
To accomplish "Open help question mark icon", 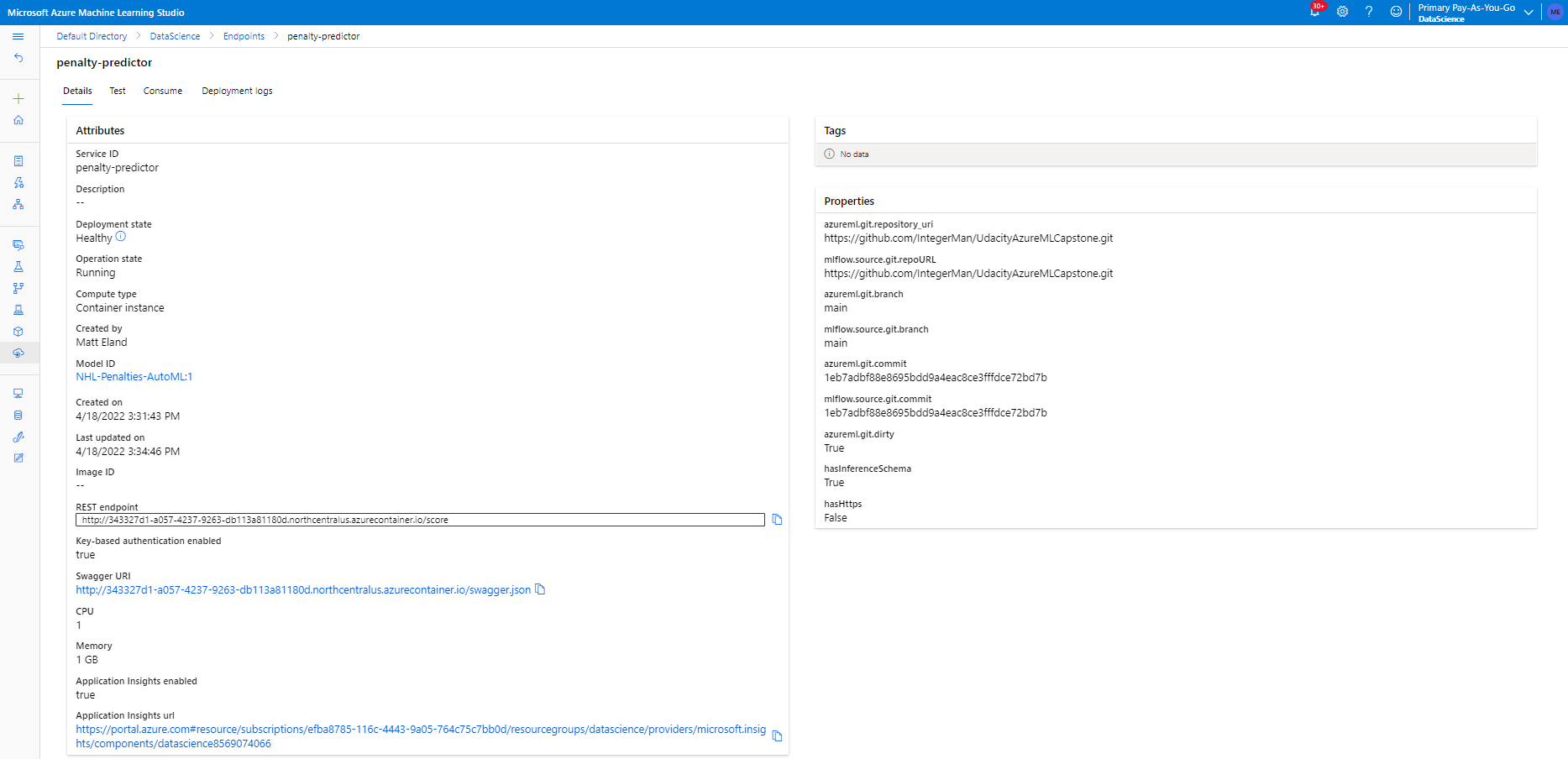I will point(1369,12).
